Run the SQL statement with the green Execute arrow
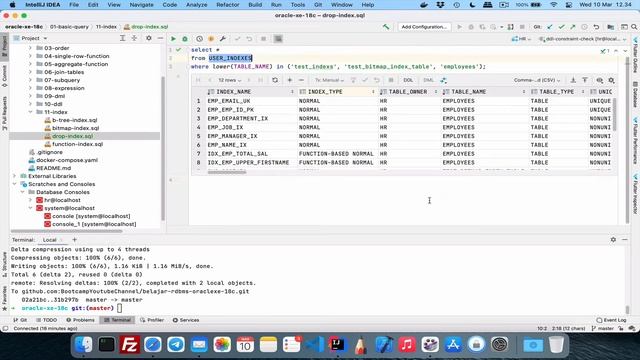Screen dimensions: 640x360 point(173,39)
